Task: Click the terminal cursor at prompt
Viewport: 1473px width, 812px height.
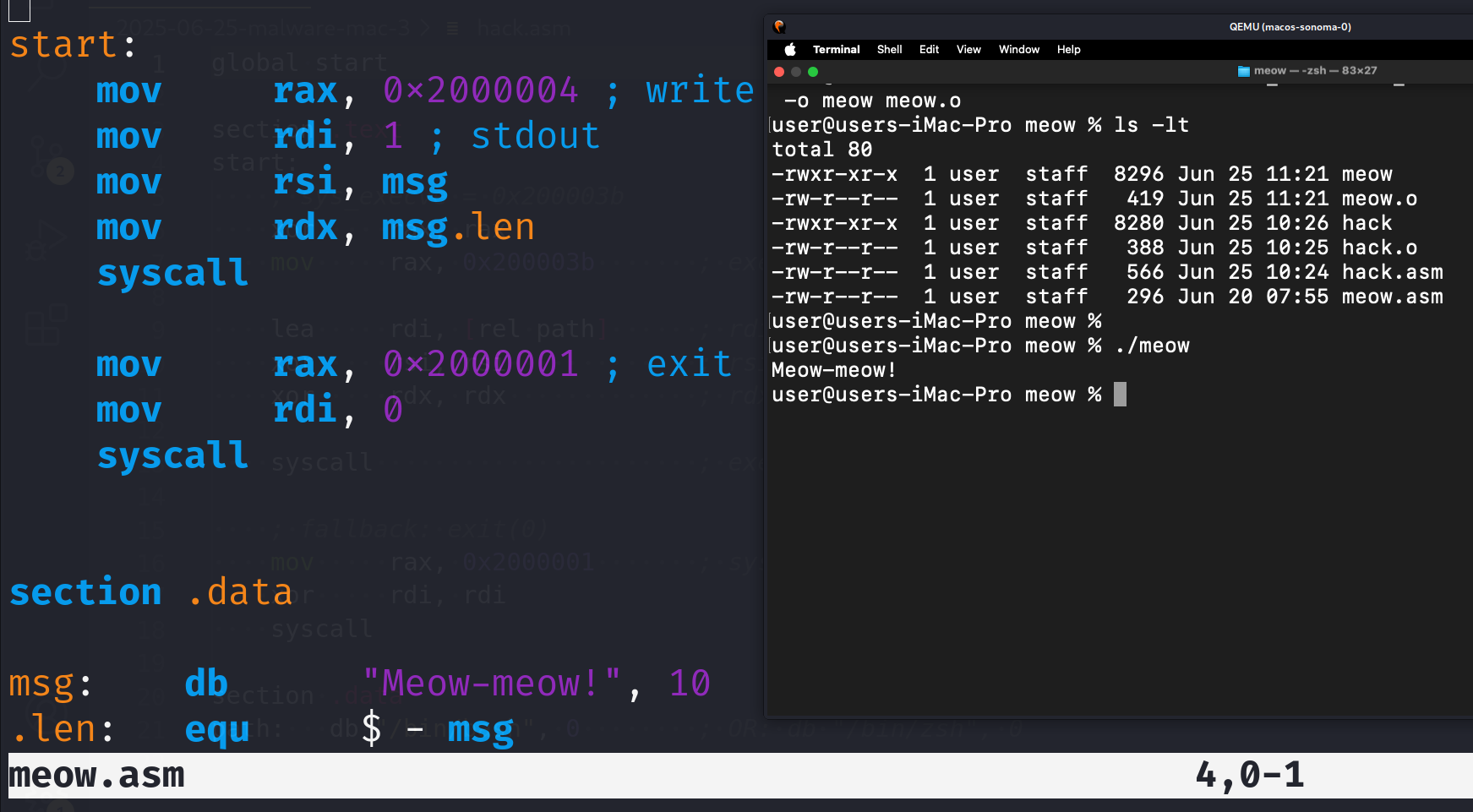Action: coord(1120,395)
